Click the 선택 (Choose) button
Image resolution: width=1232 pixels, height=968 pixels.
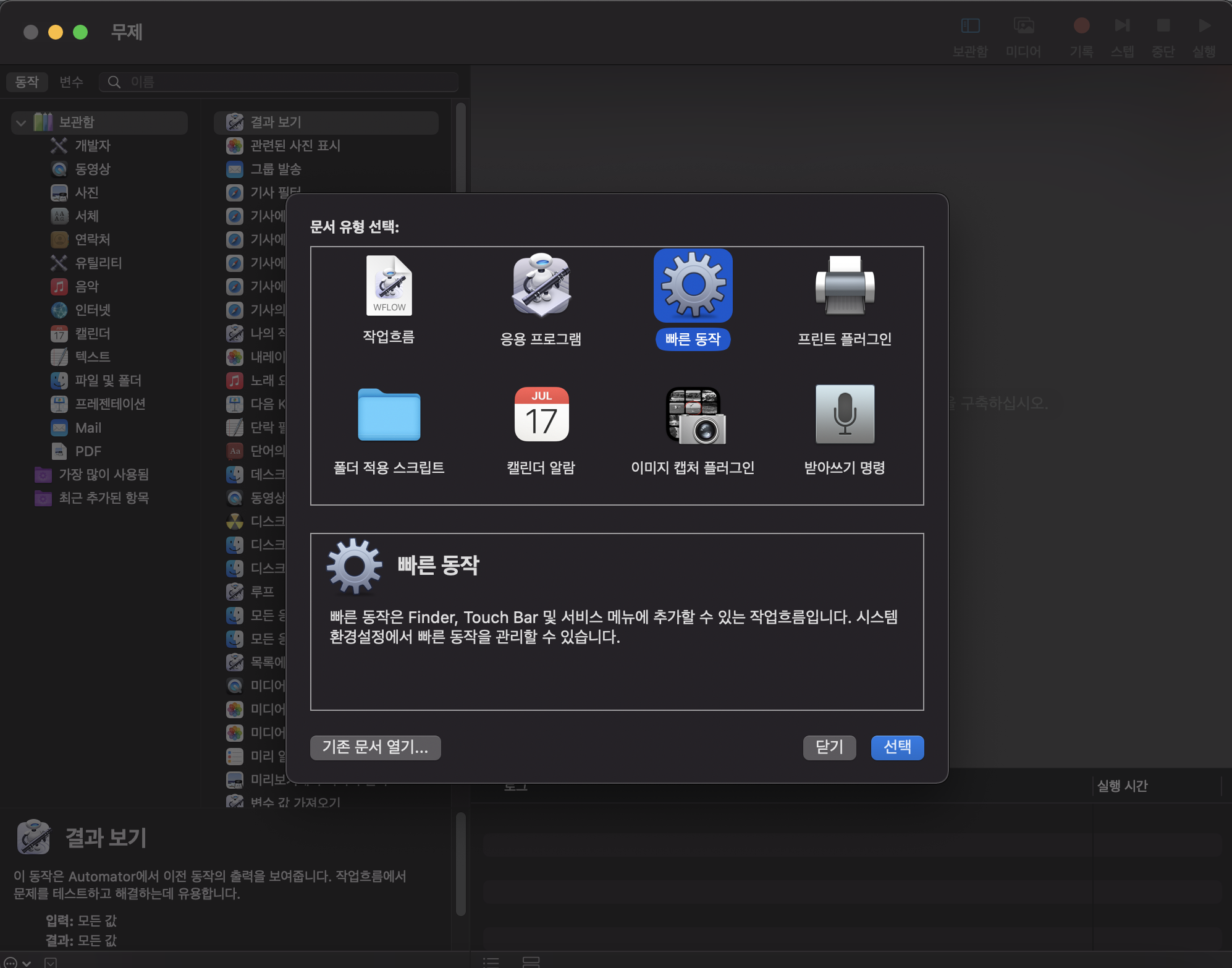[897, 747]
